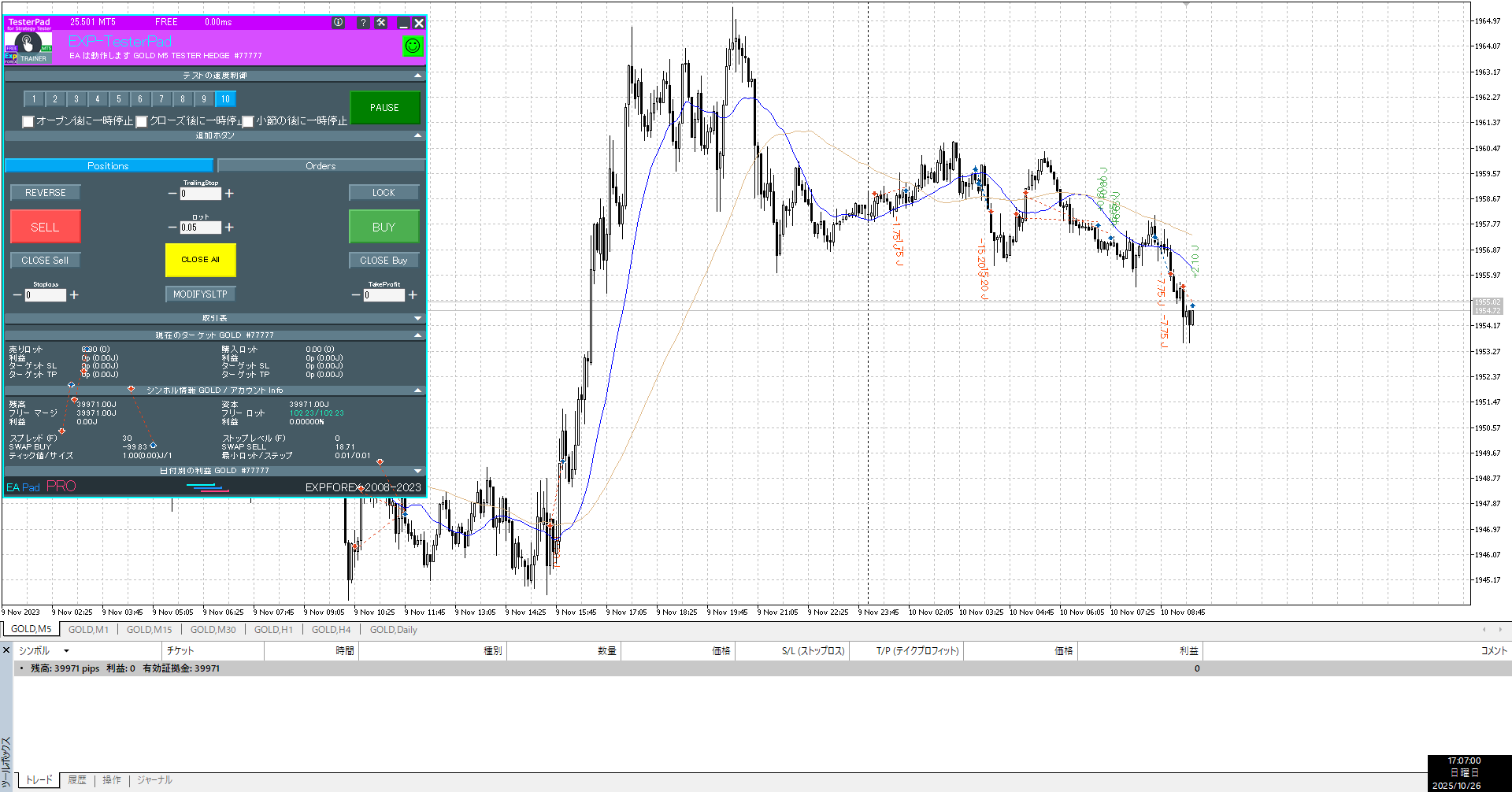Increase TakeProfit with the plus icon
1512x792 pixels.
click(413, 295)
